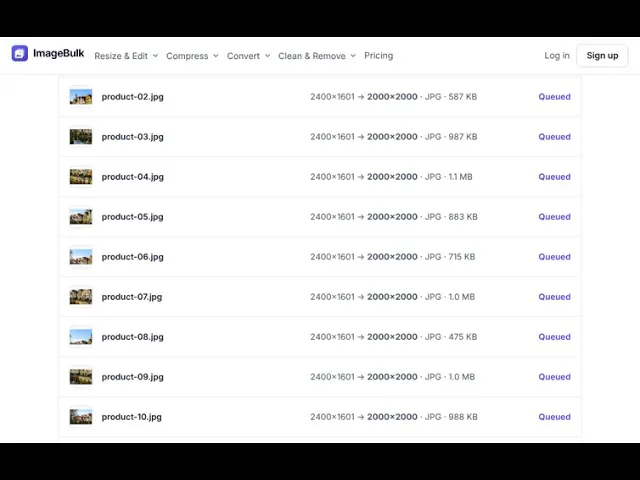Expand the Compress chevron arrow
640x480 pixels.
216,56
